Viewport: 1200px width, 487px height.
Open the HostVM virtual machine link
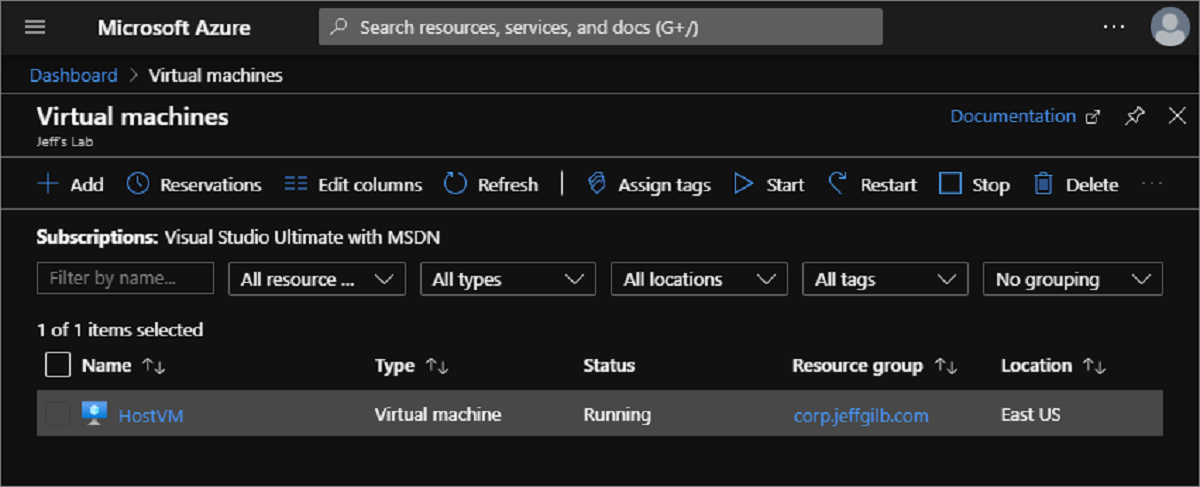coord(151,415)
